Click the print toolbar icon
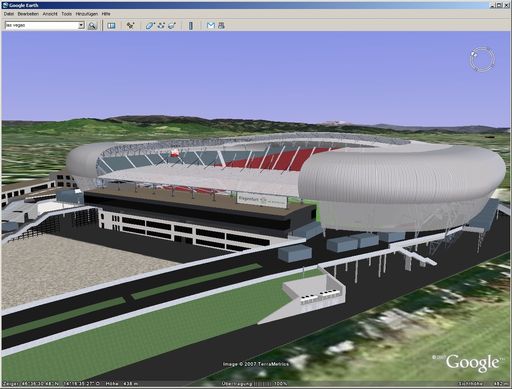512x389 pixels. click(x=221, y=25)
